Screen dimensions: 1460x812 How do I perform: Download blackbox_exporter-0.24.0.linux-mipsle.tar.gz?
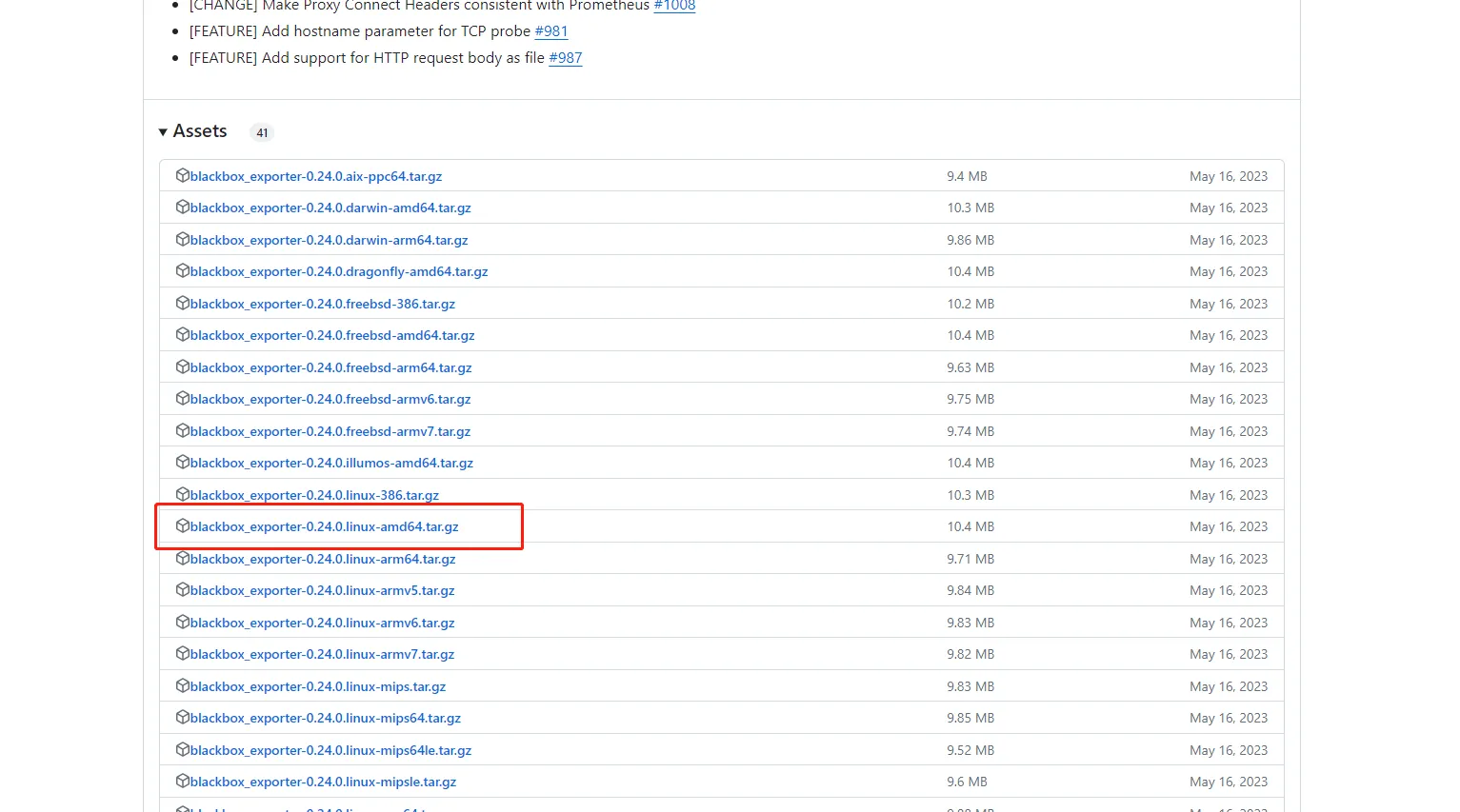(324, 782)
